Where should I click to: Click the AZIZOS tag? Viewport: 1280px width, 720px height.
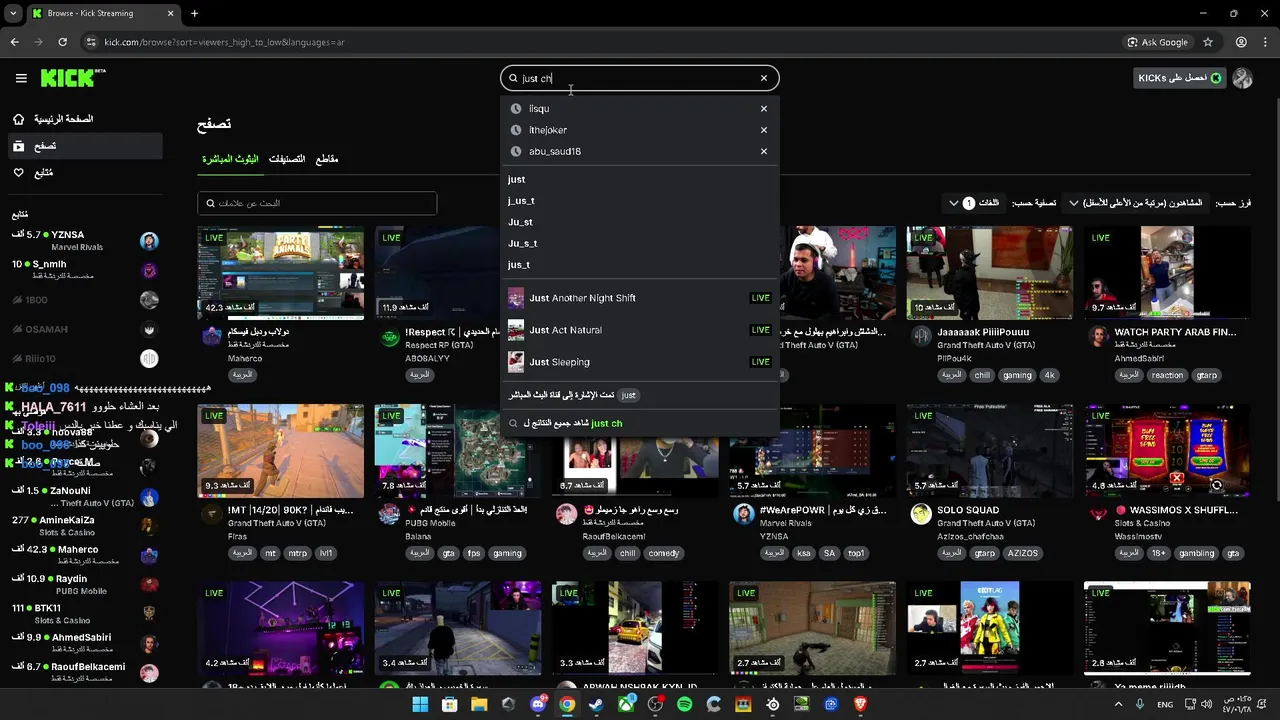pyautogui.click(x=1022, y=553)
